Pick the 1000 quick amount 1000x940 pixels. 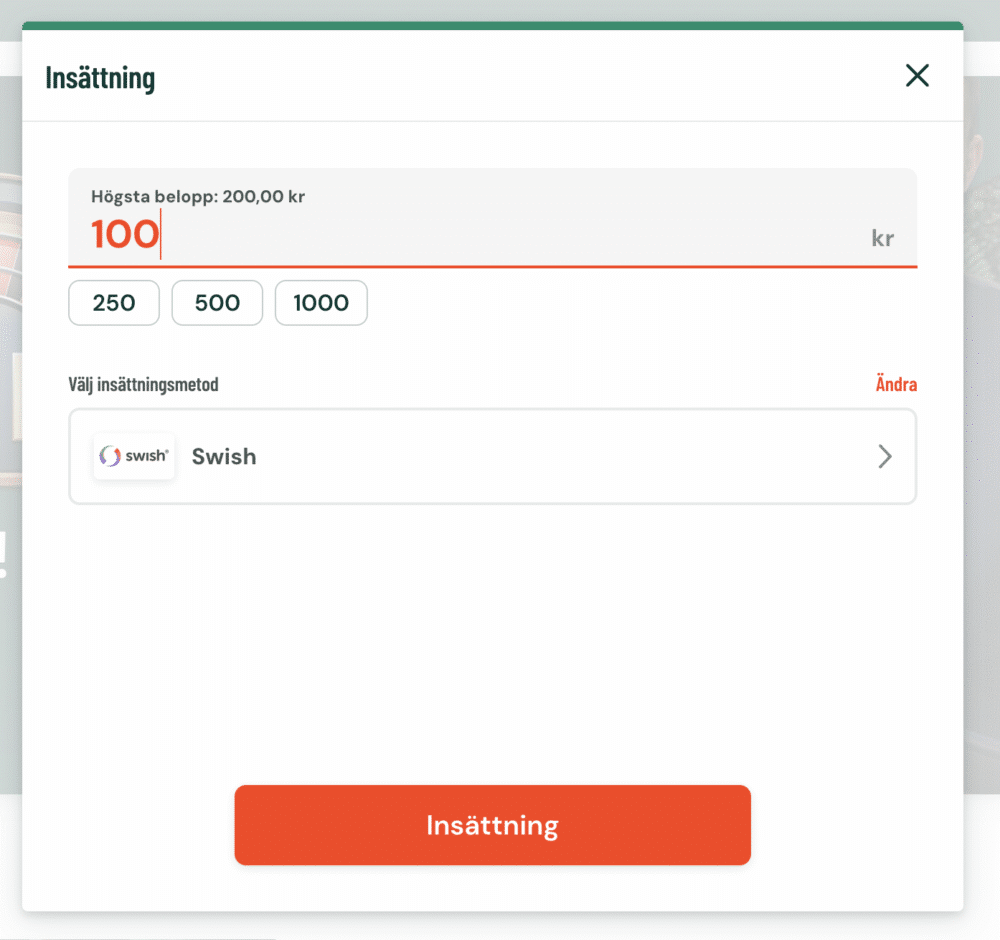coord(321,303)
